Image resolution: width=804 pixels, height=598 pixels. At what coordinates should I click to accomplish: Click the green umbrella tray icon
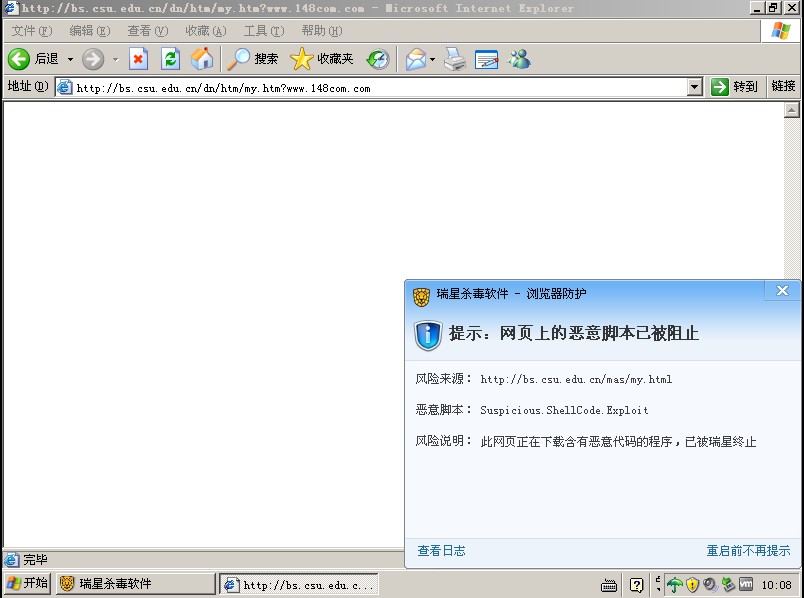click(675, 585)
